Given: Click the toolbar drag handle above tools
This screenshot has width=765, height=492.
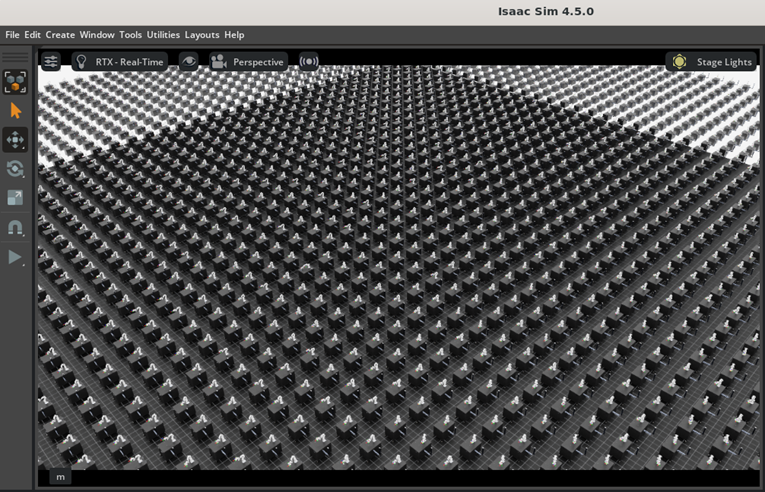Looking at the screenshot, I should pyautogui.click(x=15, y=57).
